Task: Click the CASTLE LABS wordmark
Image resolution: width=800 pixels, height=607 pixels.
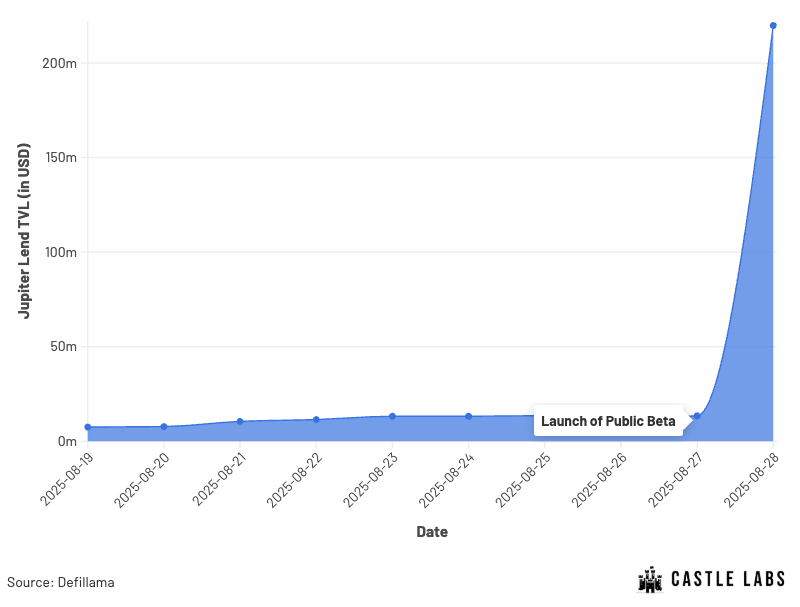Action: point(728,579)
